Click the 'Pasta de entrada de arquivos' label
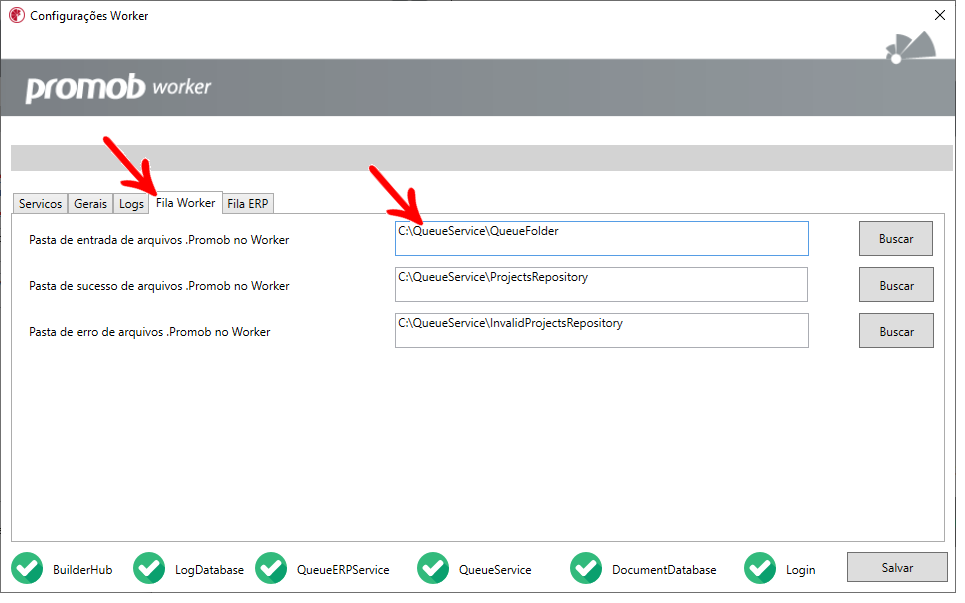965x603 pixels. coord(160,242)
